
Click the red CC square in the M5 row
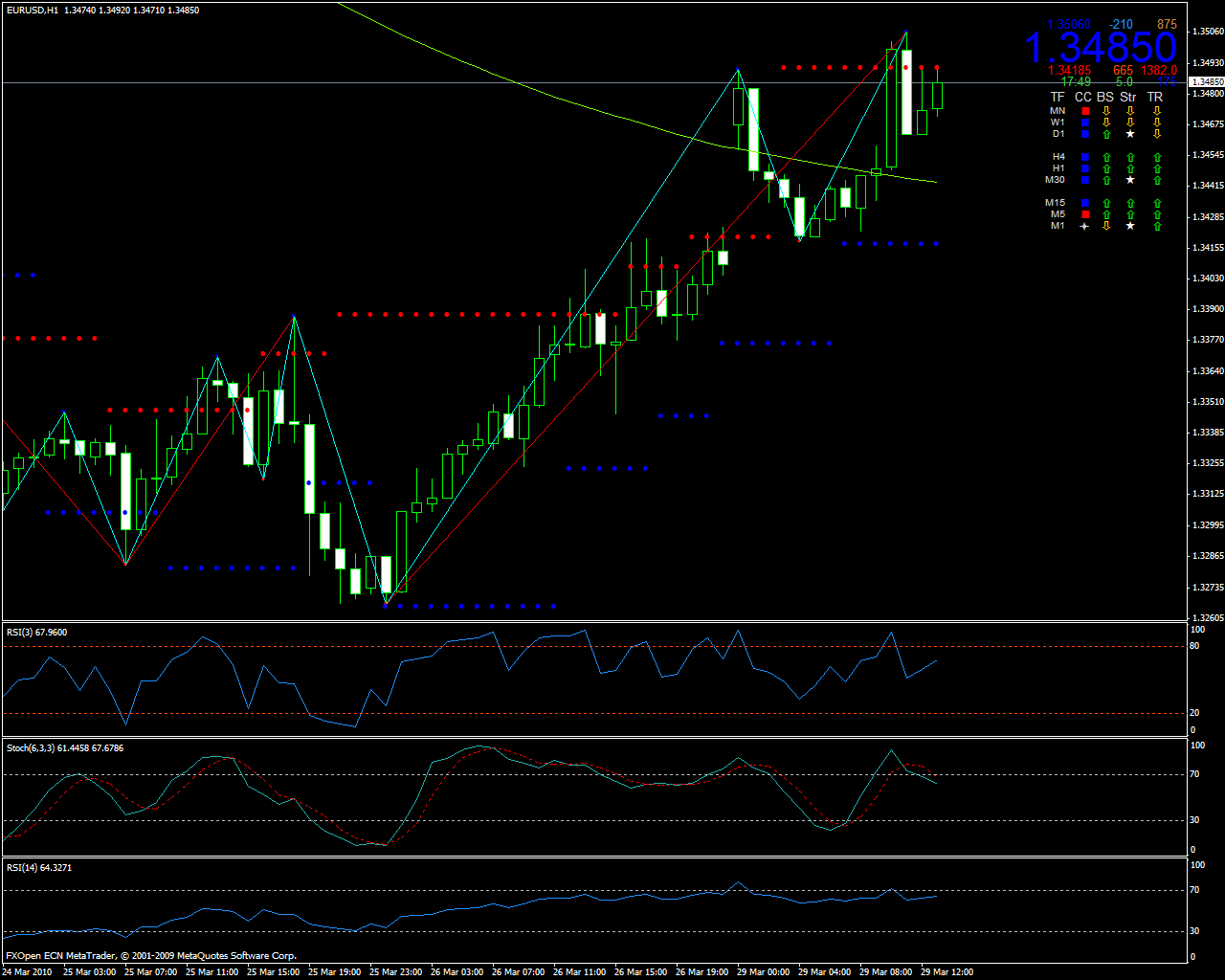tap(1084, 214)
